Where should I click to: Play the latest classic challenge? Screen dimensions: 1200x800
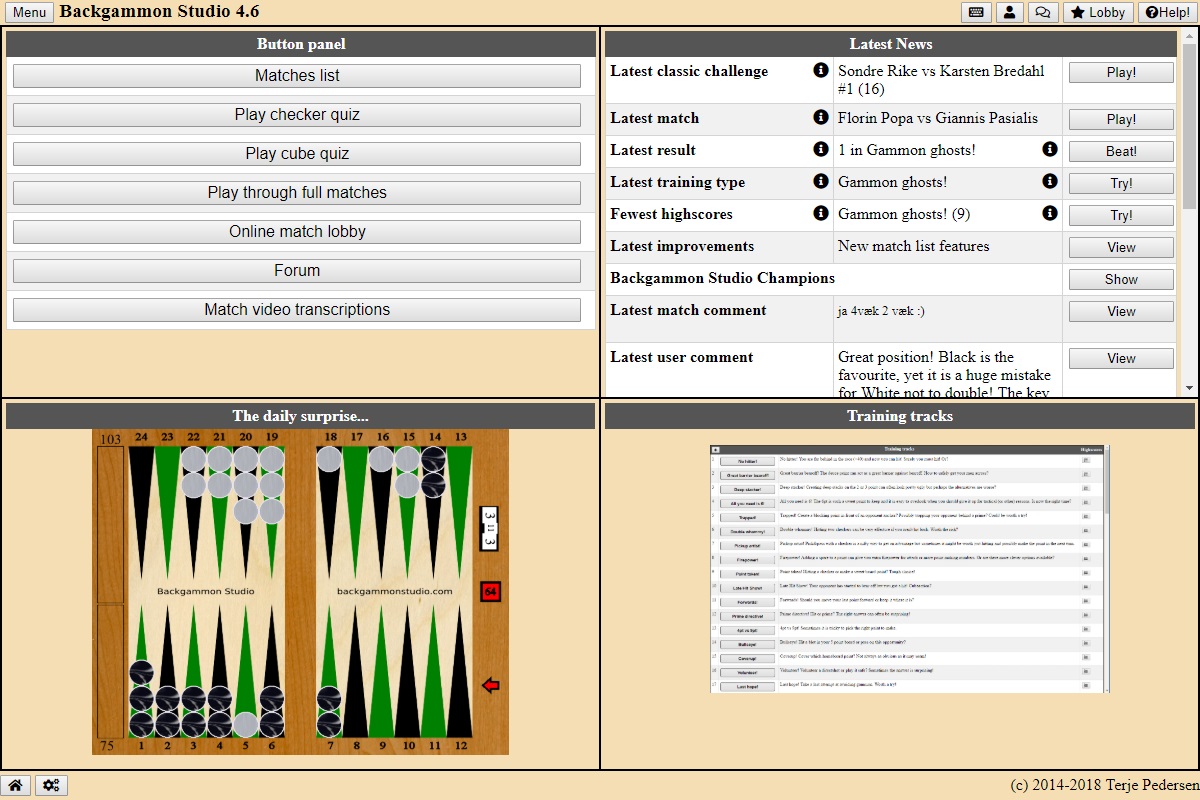(x=1121, y=73)
